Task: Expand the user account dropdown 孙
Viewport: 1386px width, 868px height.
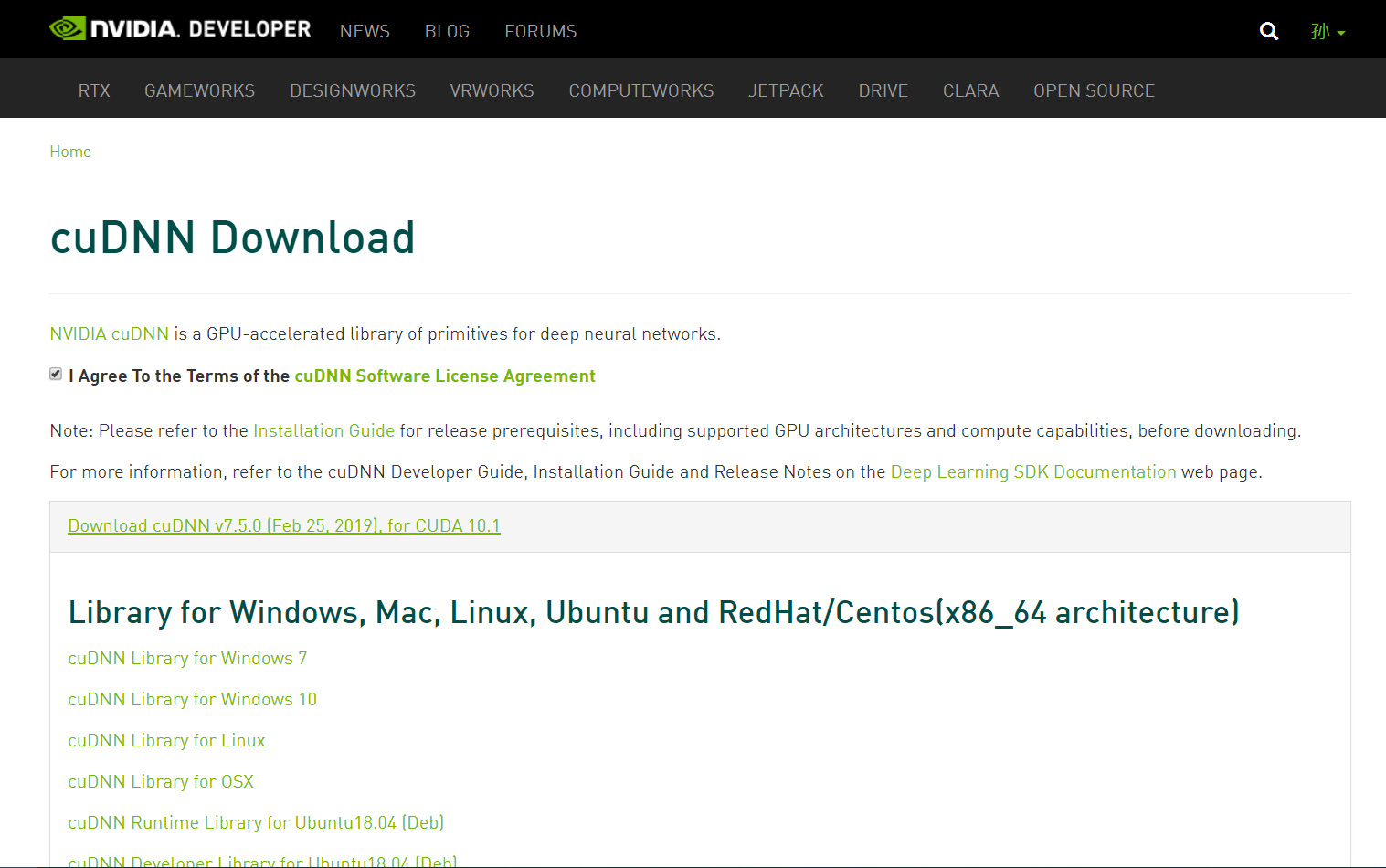Action: click(x=1328, y=32)
